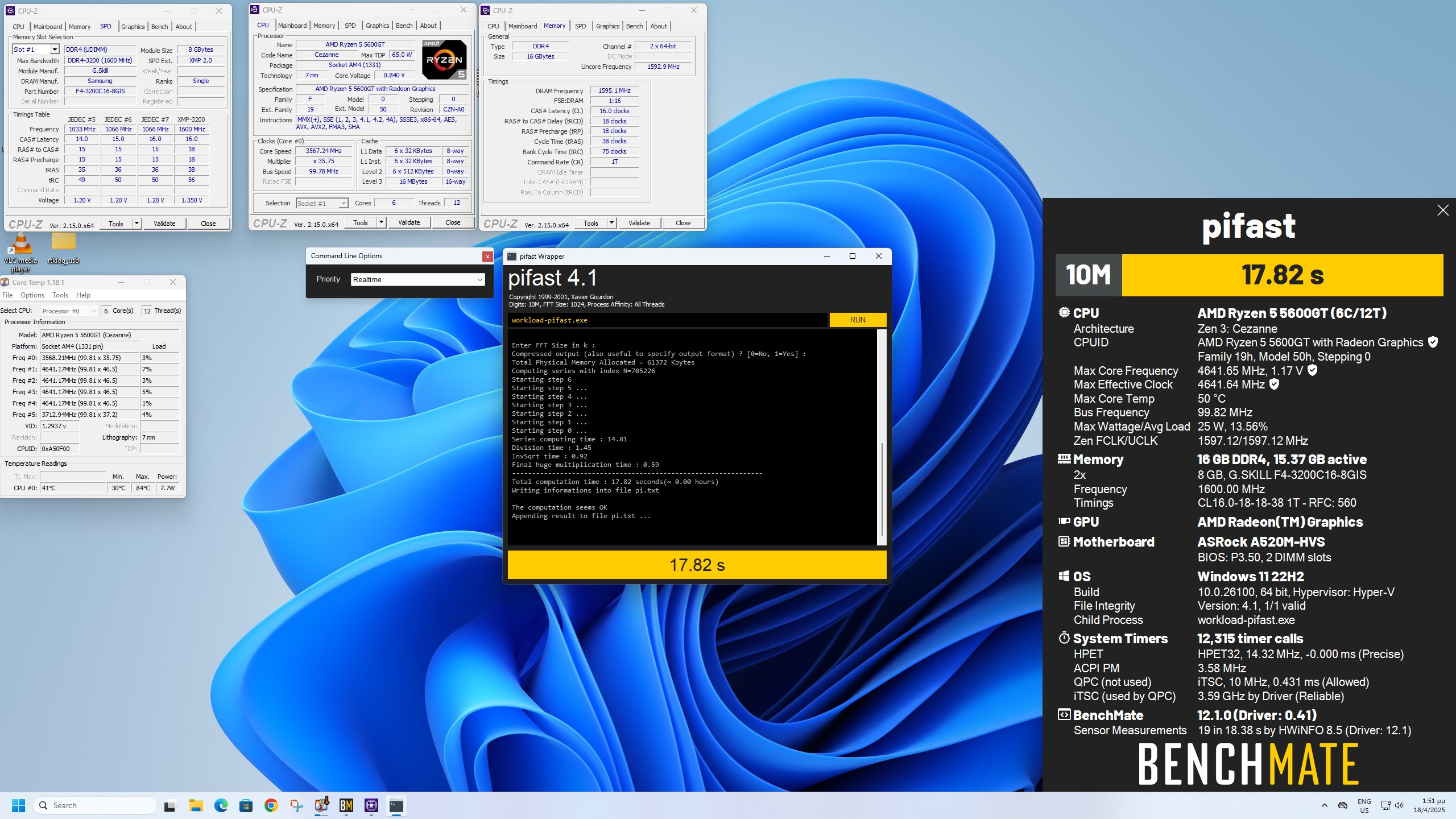This screenshot has width=1456, height=819.
Task: Click the Part Number F4-3200C16-8GIS field
Action: [x=100, y=91]
